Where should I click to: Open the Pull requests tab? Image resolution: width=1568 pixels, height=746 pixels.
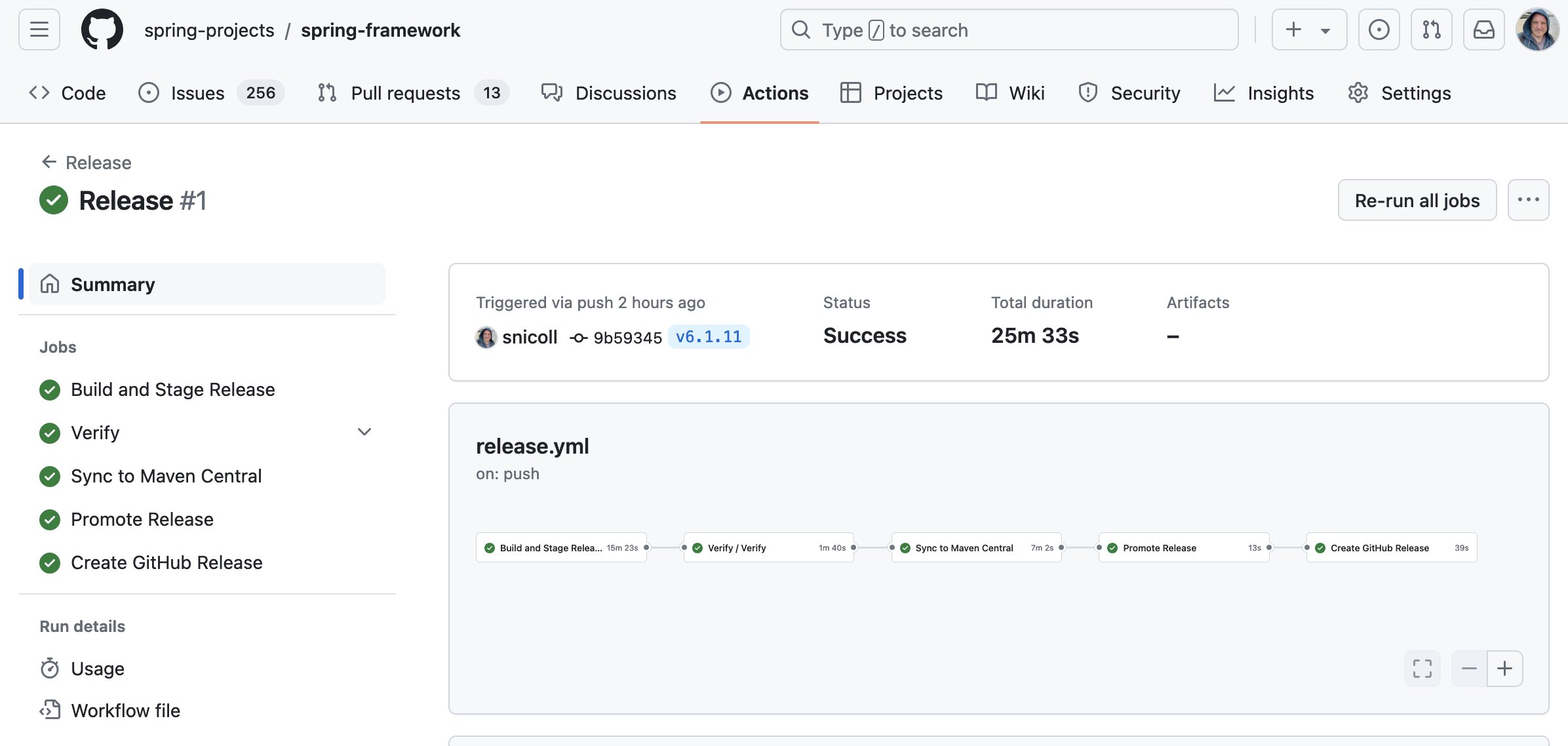pos(413,93)
